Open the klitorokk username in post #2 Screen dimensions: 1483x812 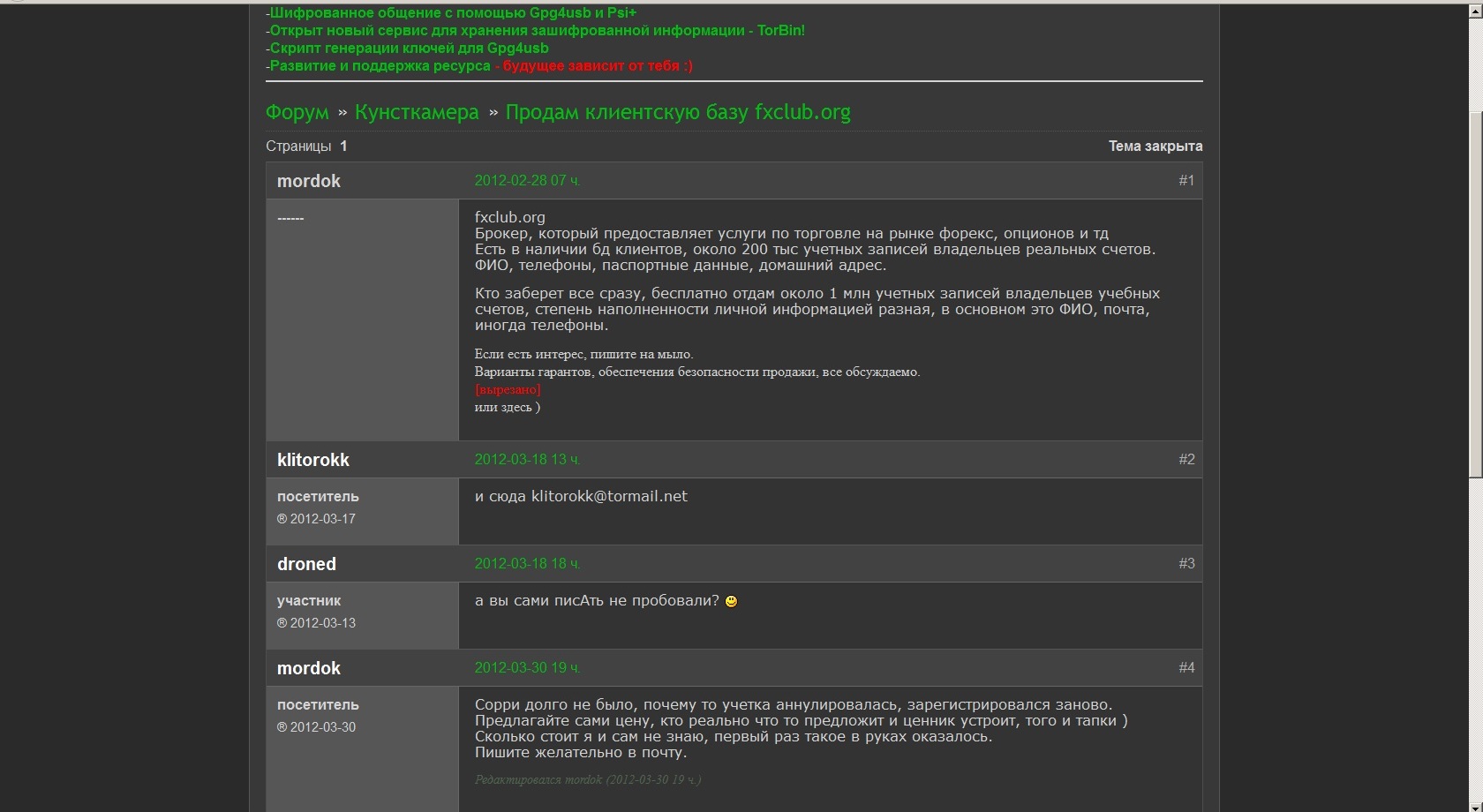click(x=313, y=460)
